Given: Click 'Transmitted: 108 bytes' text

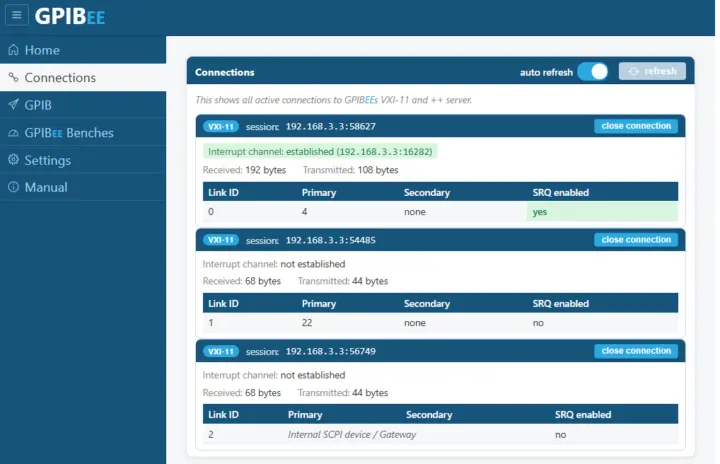Looking at the screenshot, I should point(350,170).
